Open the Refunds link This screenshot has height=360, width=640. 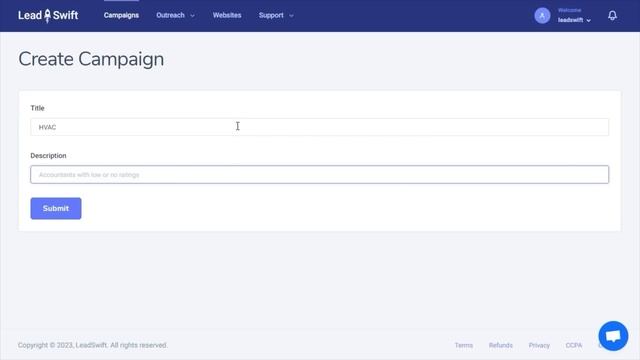click(x=501, y=345)
